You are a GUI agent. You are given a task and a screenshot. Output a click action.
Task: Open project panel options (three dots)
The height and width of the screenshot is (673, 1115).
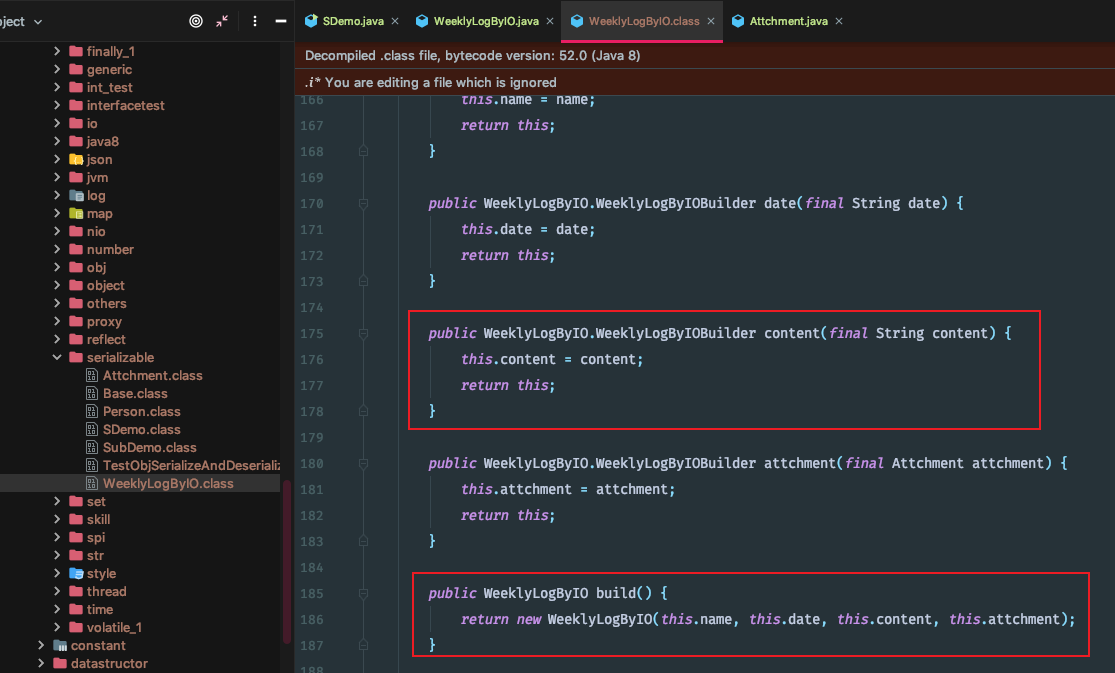254,21
